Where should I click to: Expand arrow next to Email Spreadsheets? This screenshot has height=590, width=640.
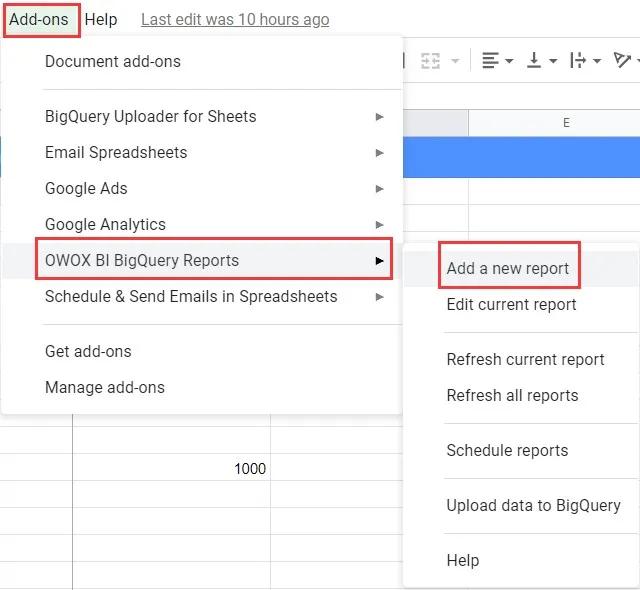[x=380, y=153]
